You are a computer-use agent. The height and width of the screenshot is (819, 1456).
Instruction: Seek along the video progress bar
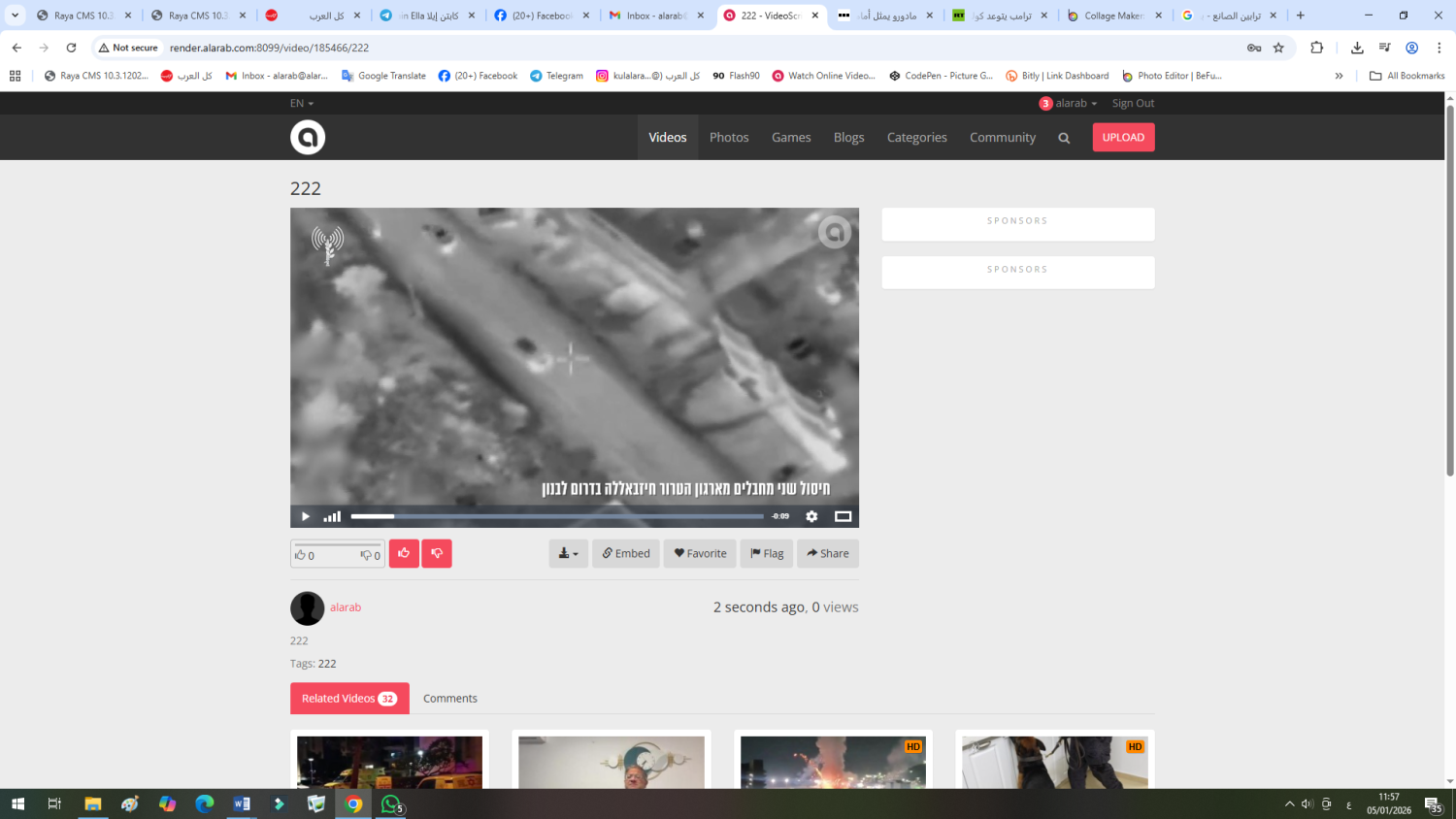pyautogui.click(x=557, y=516)
